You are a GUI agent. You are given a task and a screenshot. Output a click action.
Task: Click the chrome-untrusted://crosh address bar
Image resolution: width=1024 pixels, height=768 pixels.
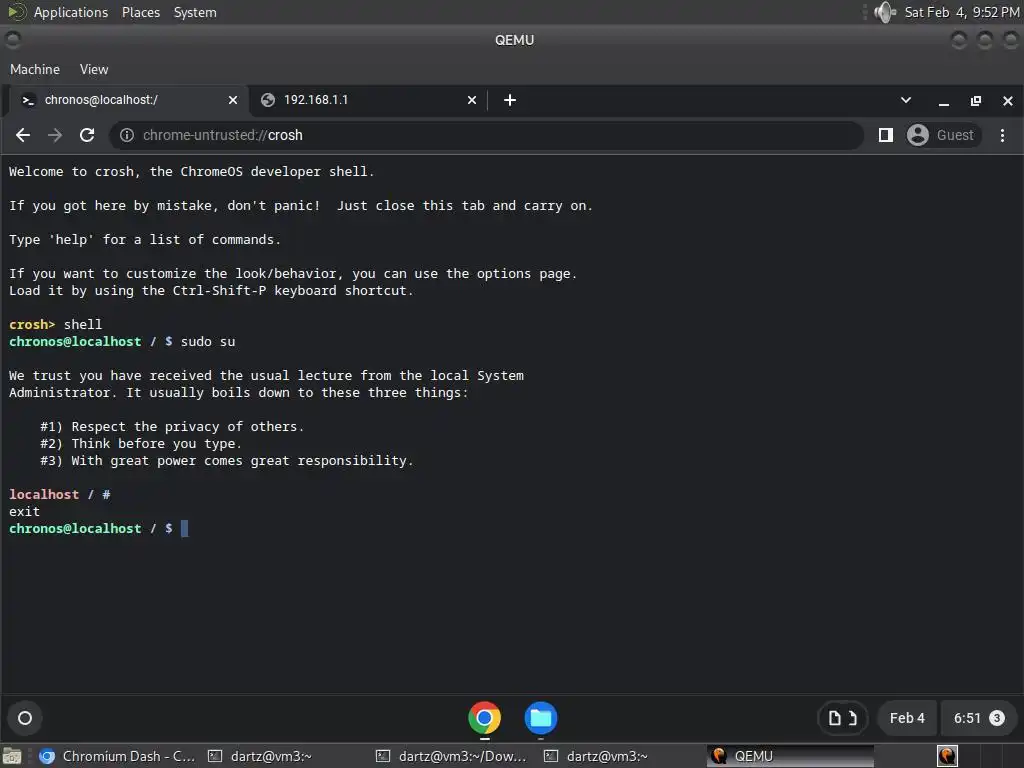point(487,135)
